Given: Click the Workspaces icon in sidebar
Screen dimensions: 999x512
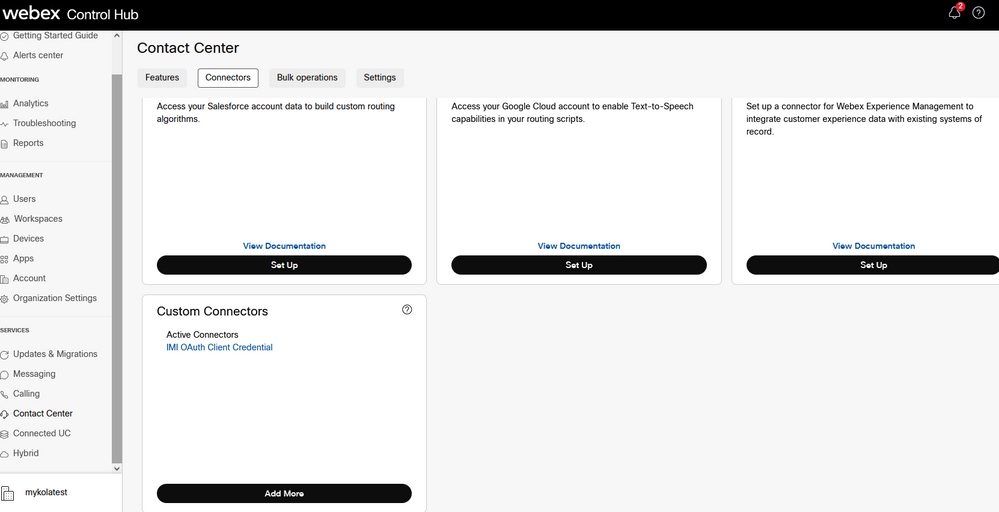Looking at the screenshot, I should [4, 219].
